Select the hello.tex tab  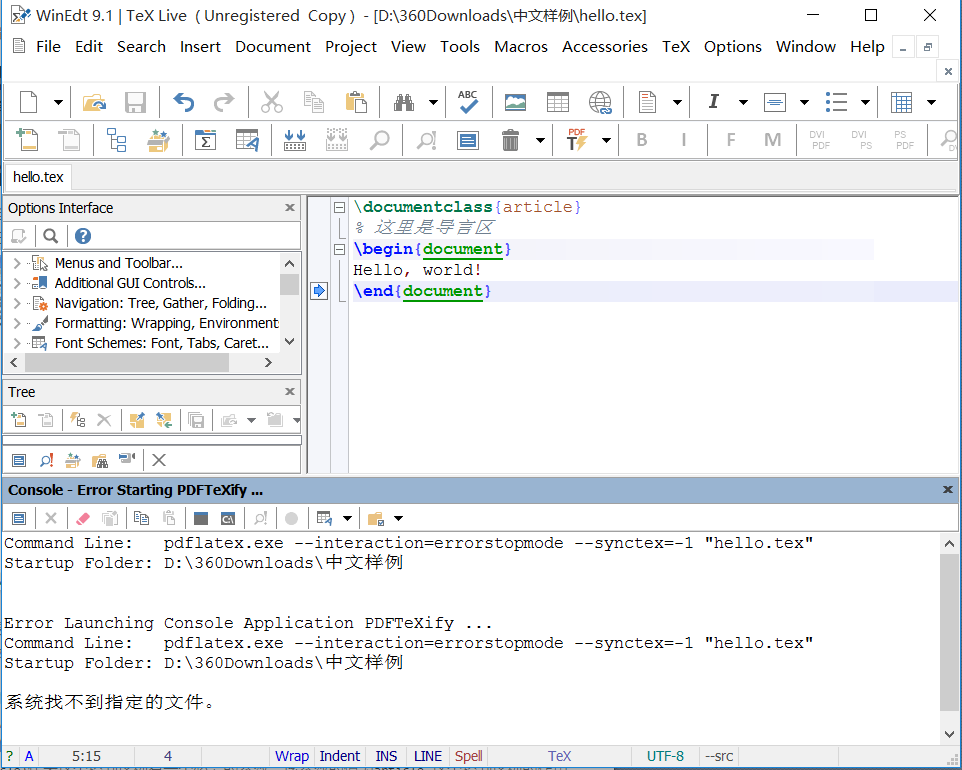(x=37, y=177)
